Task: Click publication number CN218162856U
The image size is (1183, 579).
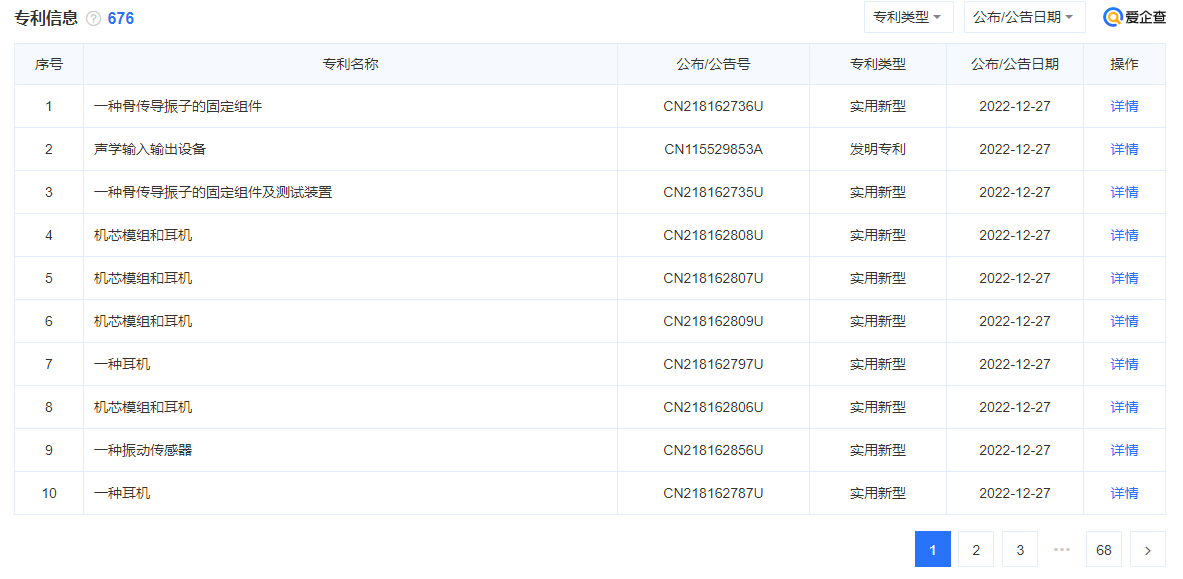Action: (714, 451)
